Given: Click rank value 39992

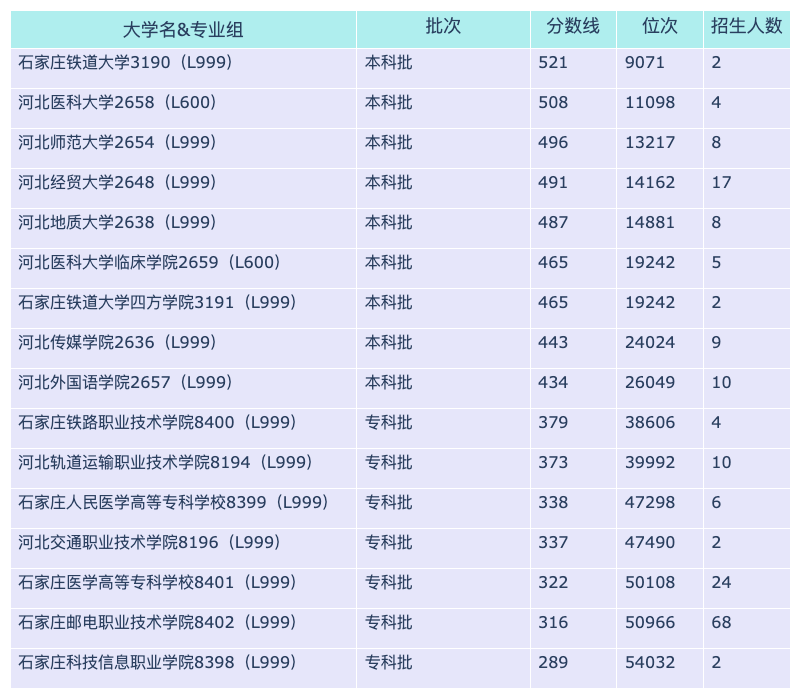Looking at the screenshot, I should click(x=650, y=462).
